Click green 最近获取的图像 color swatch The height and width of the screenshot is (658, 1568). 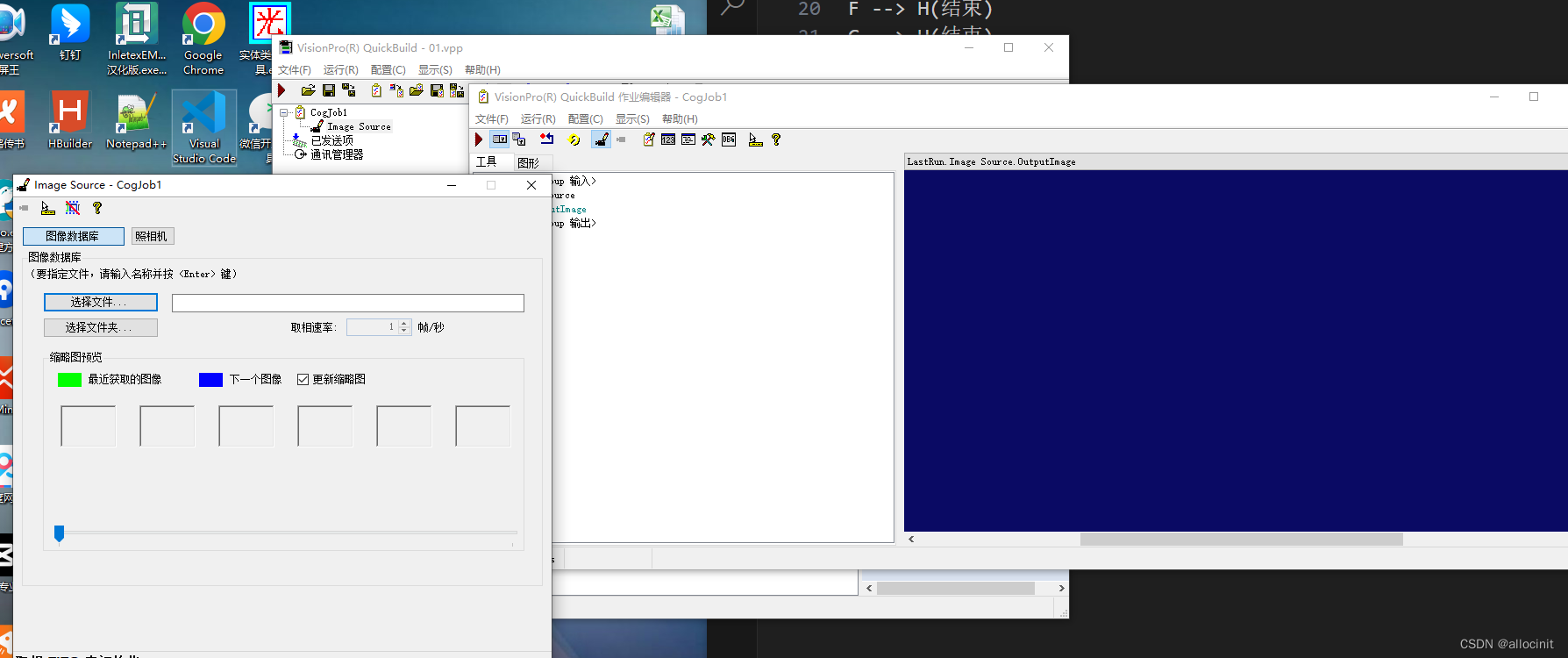coord(69,379)
